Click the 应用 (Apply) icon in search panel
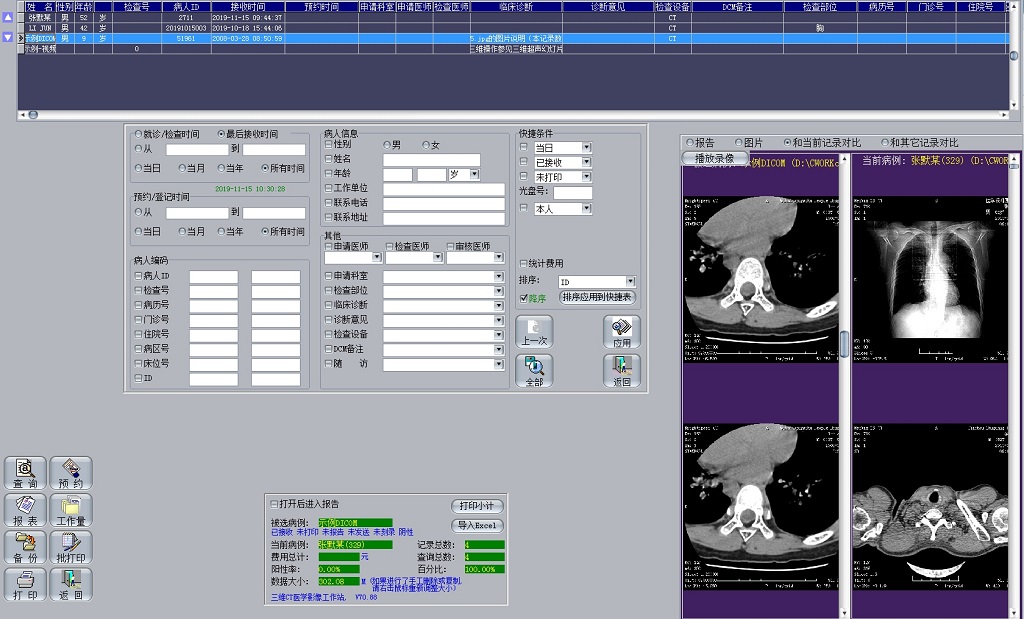This screenshot has height=619, width=1024. pyautogui.click(x=621, y=332)
